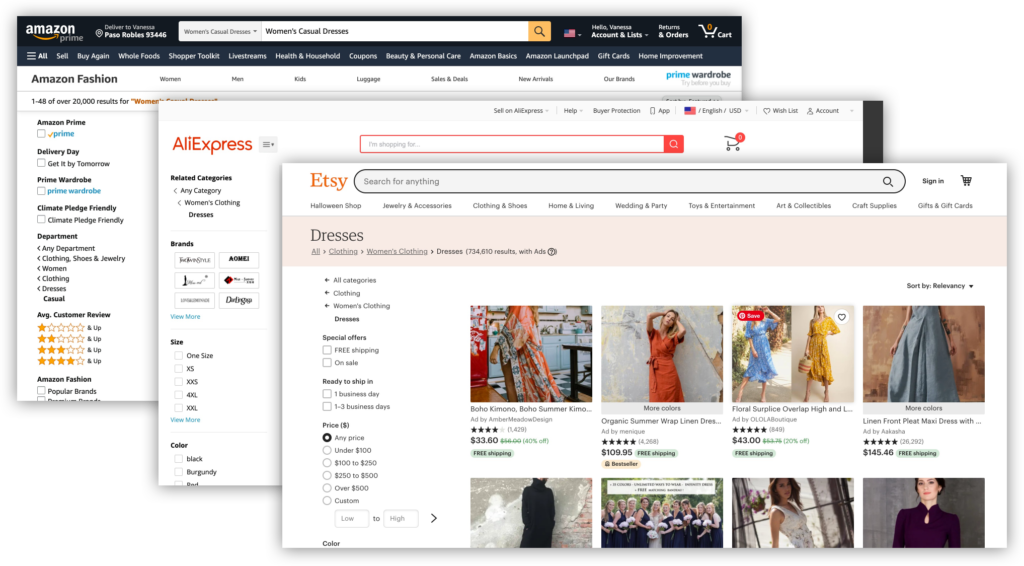Image resolution: width=1024 pixels, height=566 pixels.
Task: Click back arrow beside Etsy All categories
Action: (327, 280)
